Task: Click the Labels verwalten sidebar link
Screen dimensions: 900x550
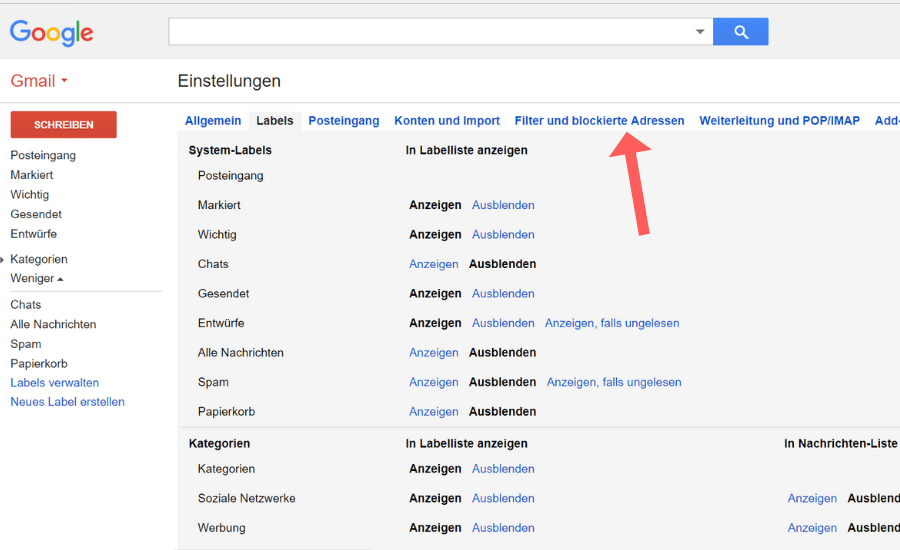Action: [54, 383]
